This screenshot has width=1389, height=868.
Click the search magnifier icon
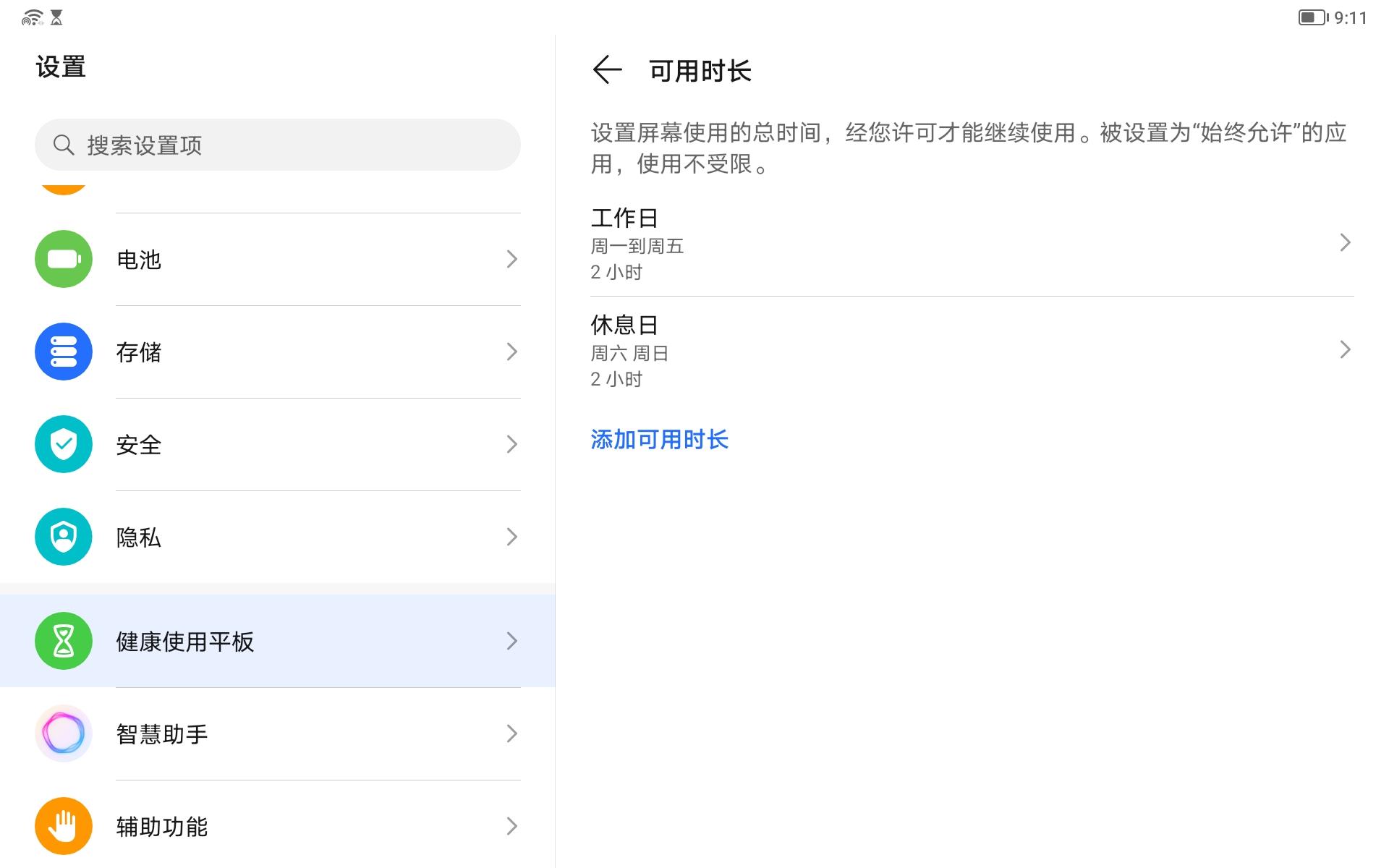click(64, 144)
